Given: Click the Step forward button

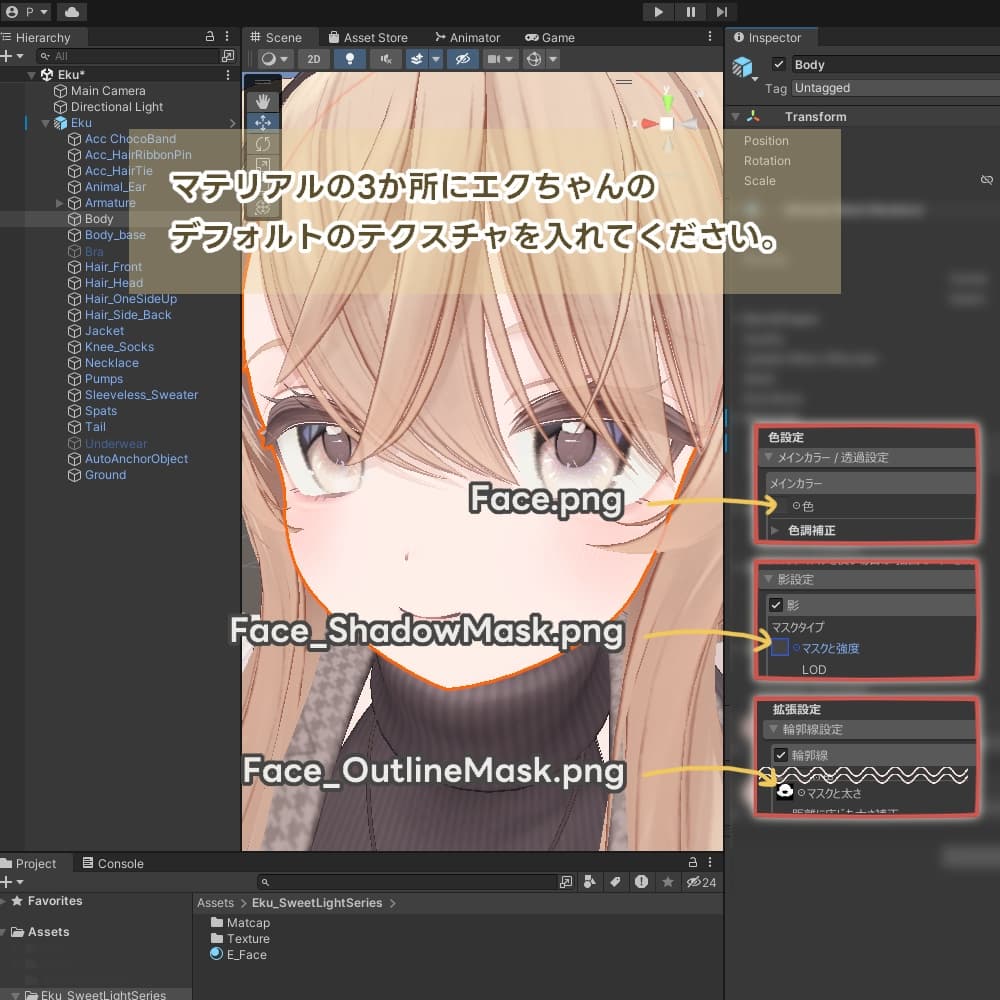Looking at the screenshot, I should tap(721, 12).
